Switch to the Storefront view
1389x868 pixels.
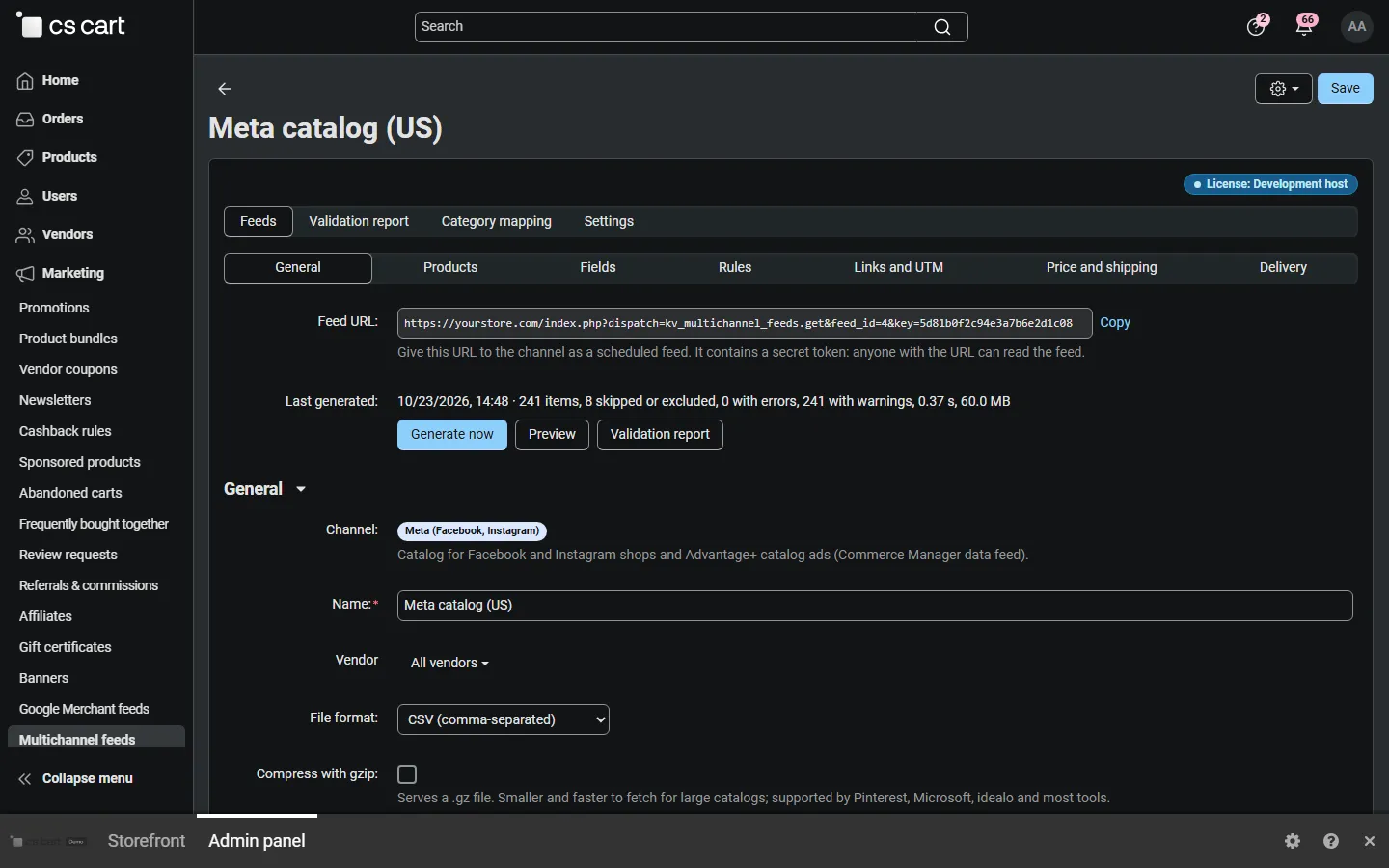[x=147, y=841]
